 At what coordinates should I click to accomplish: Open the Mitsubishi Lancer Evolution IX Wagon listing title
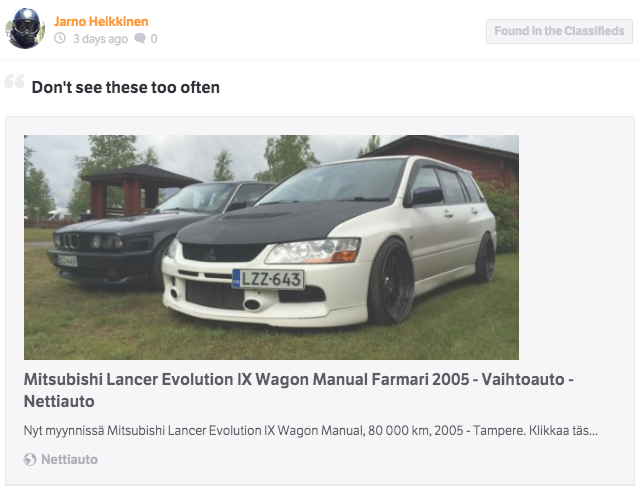pyautogui.click(x=298, y=390)
